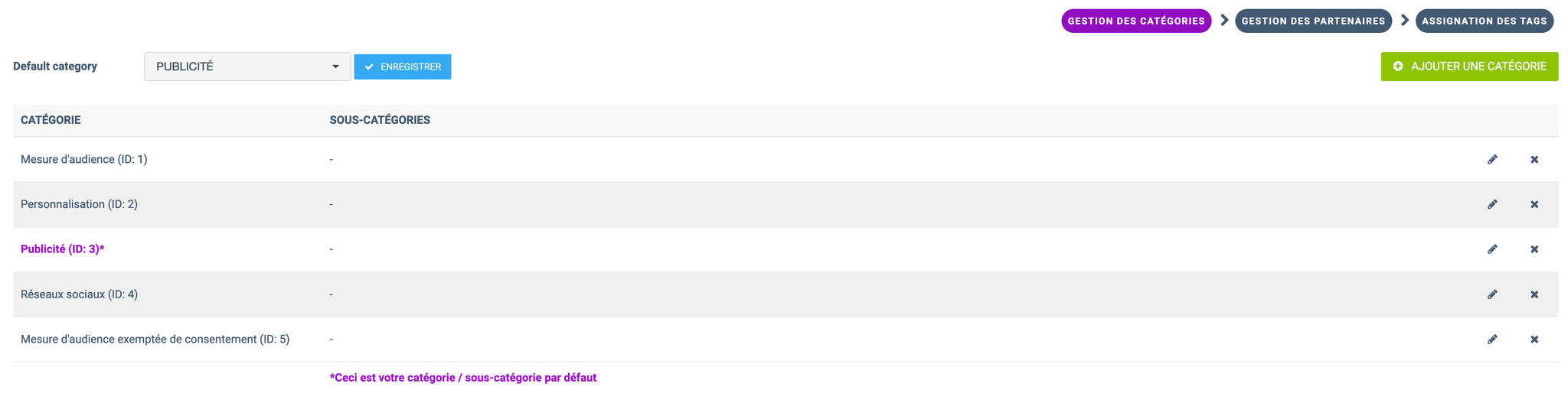
Task: Click the plus icon in Ajouter une catégorie
Action: (x=1398, y=67)
